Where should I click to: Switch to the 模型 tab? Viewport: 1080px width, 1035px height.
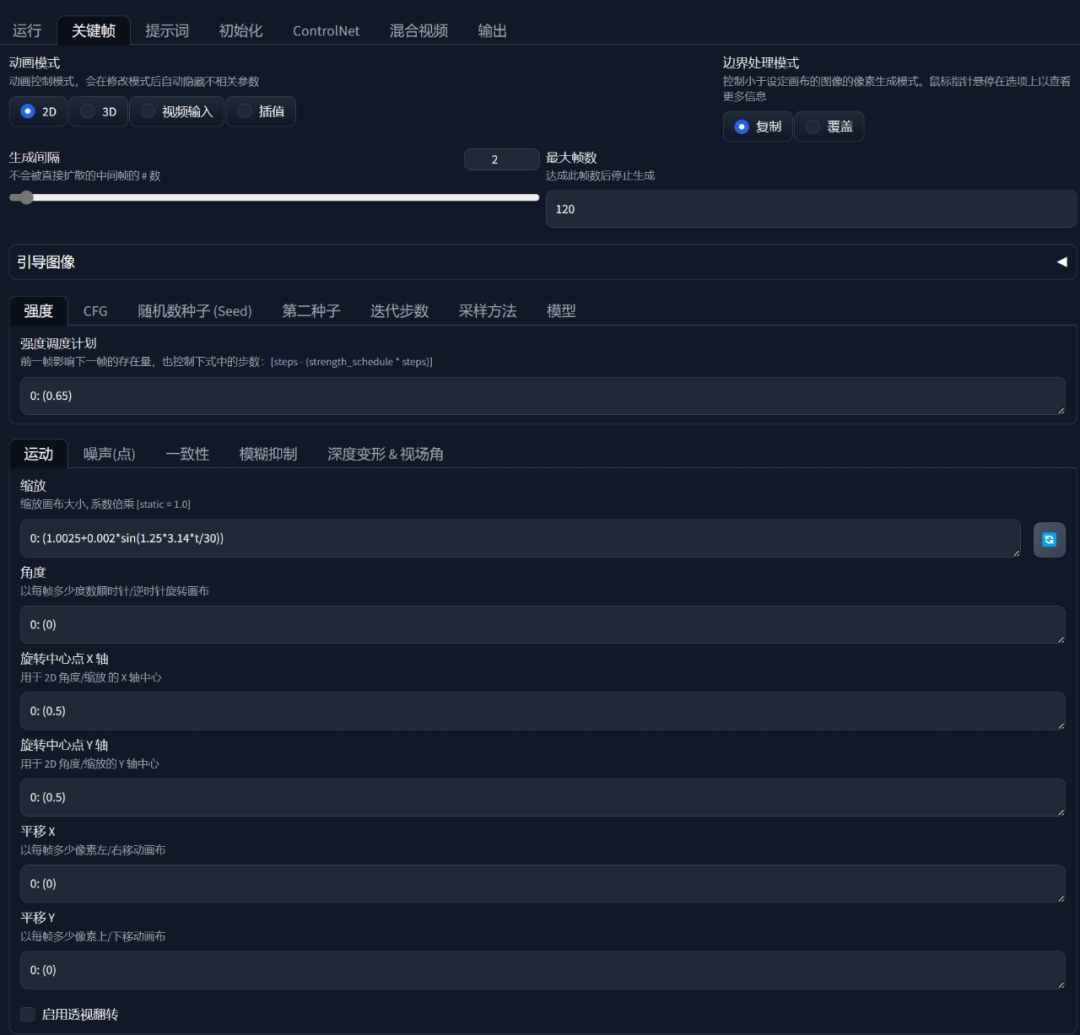tap(561, 311)
